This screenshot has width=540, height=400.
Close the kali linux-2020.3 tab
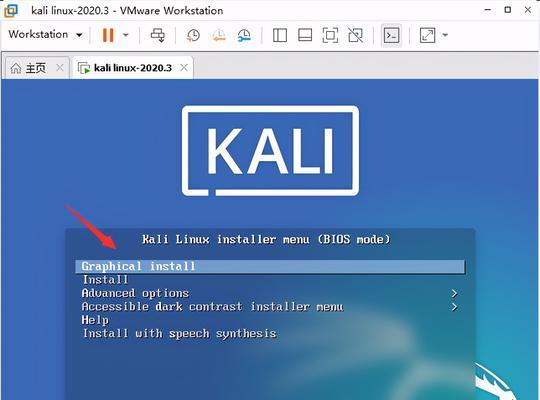pyautogui.click(x=184, y=68)
